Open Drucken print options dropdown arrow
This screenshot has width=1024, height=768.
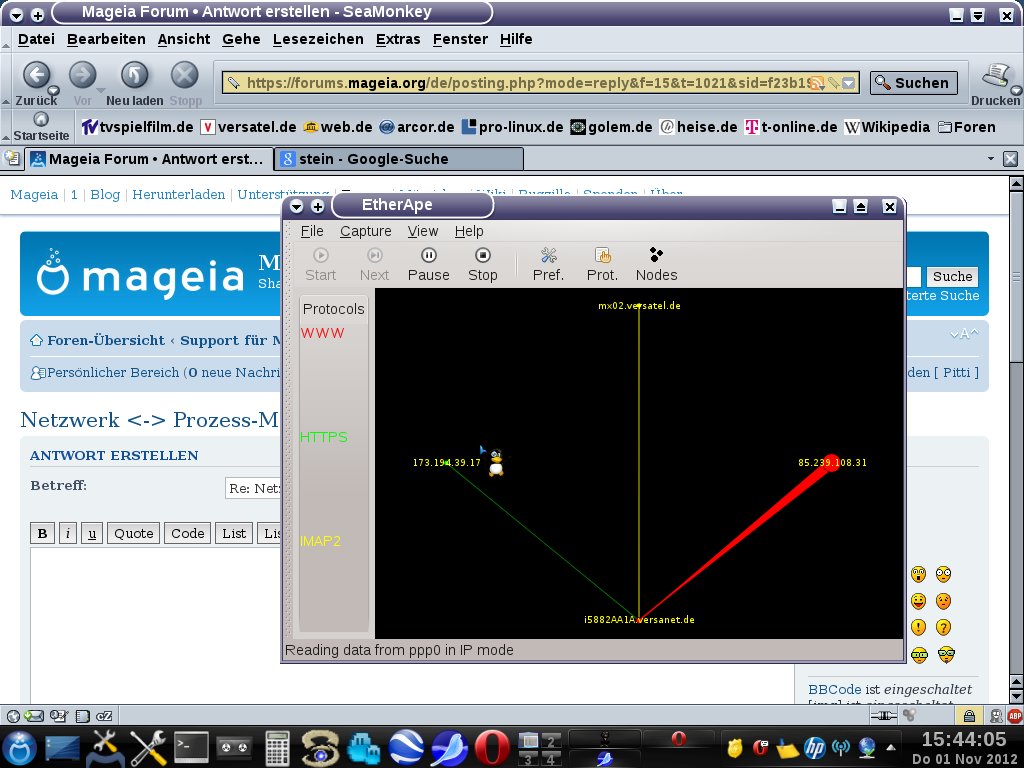pos(1016,90)
